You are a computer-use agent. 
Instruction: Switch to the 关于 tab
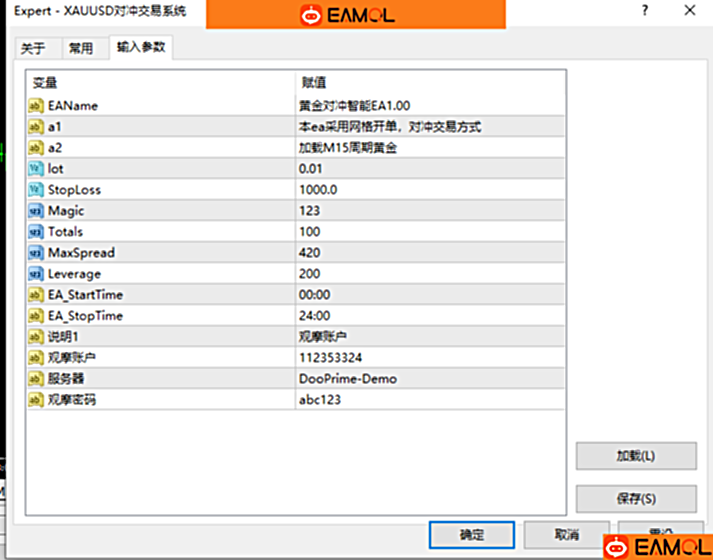pos(33,48)
